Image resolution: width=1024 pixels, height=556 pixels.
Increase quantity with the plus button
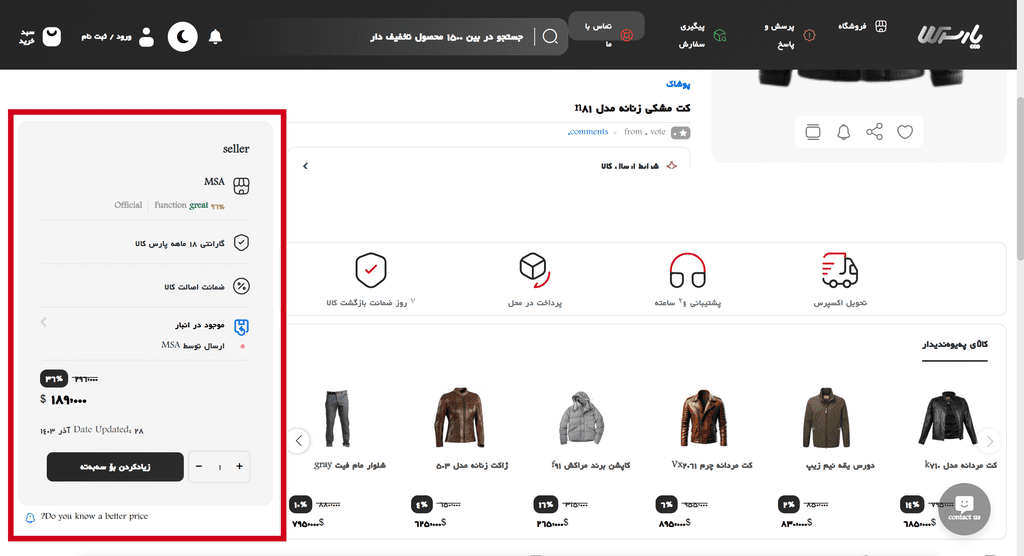(x=240, y=466)
